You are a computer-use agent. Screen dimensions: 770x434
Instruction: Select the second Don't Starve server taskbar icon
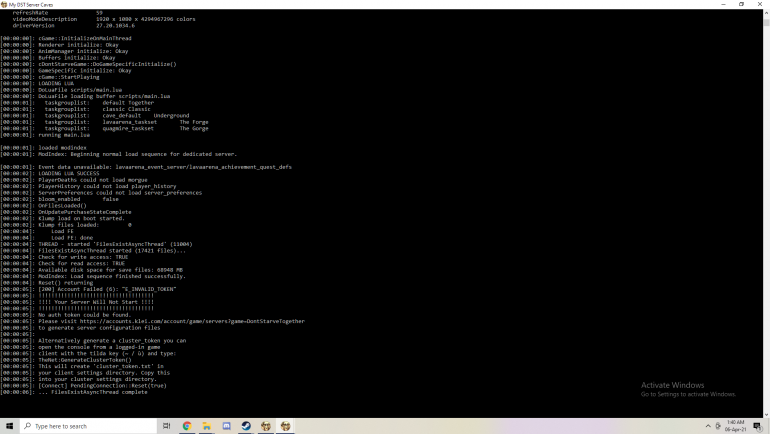click(286, 426)
